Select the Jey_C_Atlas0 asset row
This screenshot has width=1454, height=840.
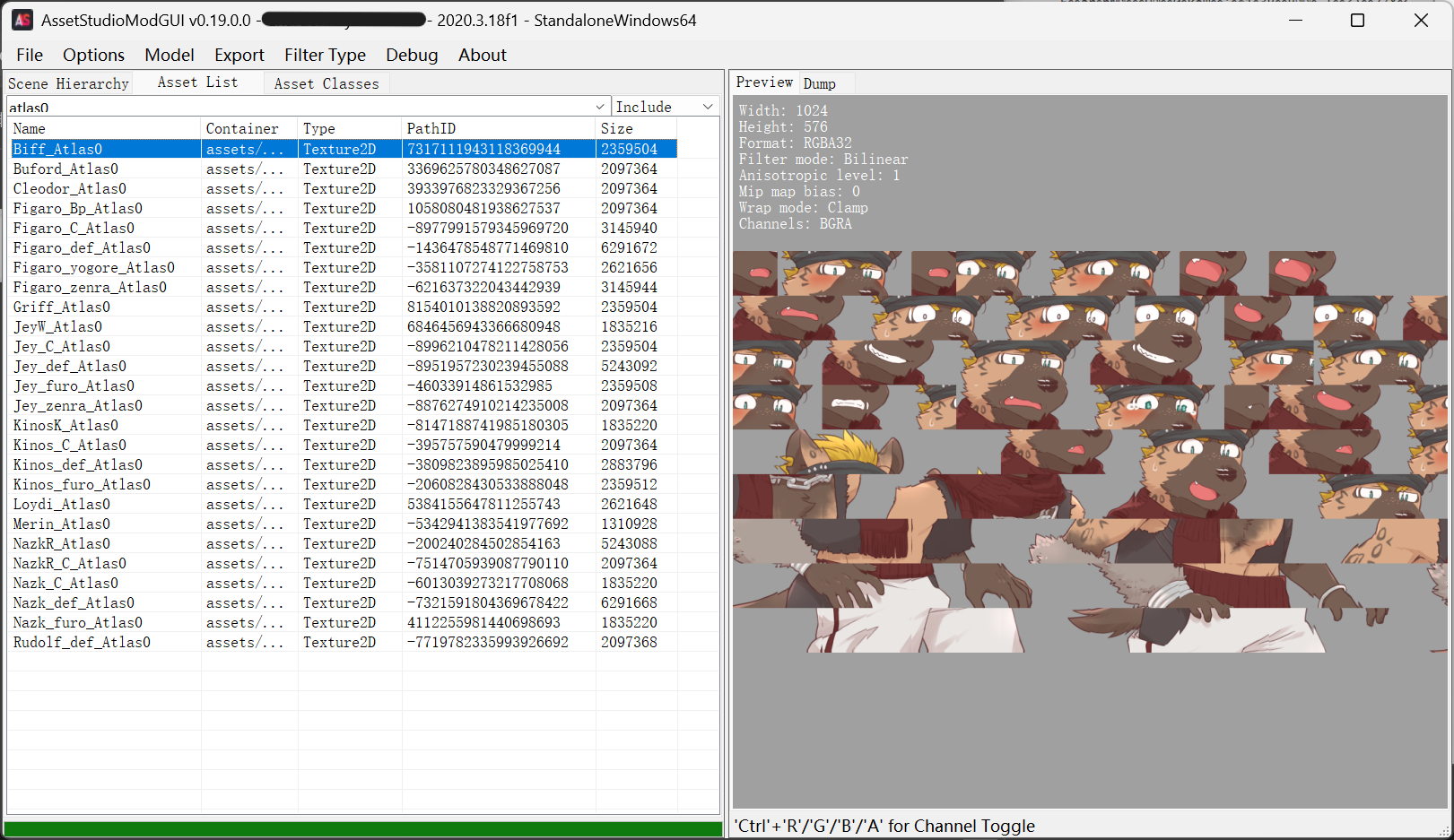coord(344,346)
